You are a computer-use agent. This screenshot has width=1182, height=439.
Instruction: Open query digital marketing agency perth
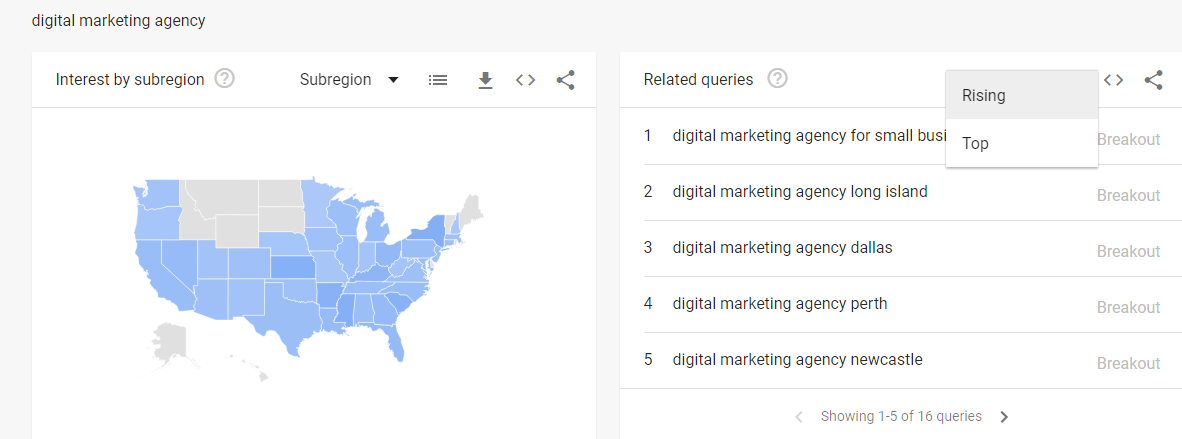(779, 304)
